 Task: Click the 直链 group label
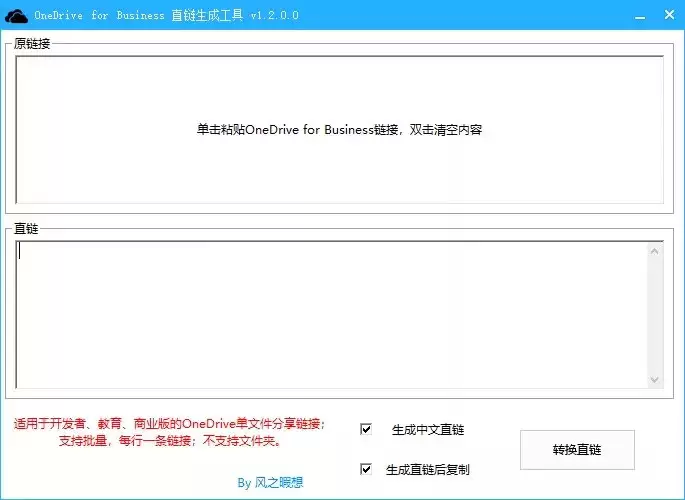[x=26, y=228]
